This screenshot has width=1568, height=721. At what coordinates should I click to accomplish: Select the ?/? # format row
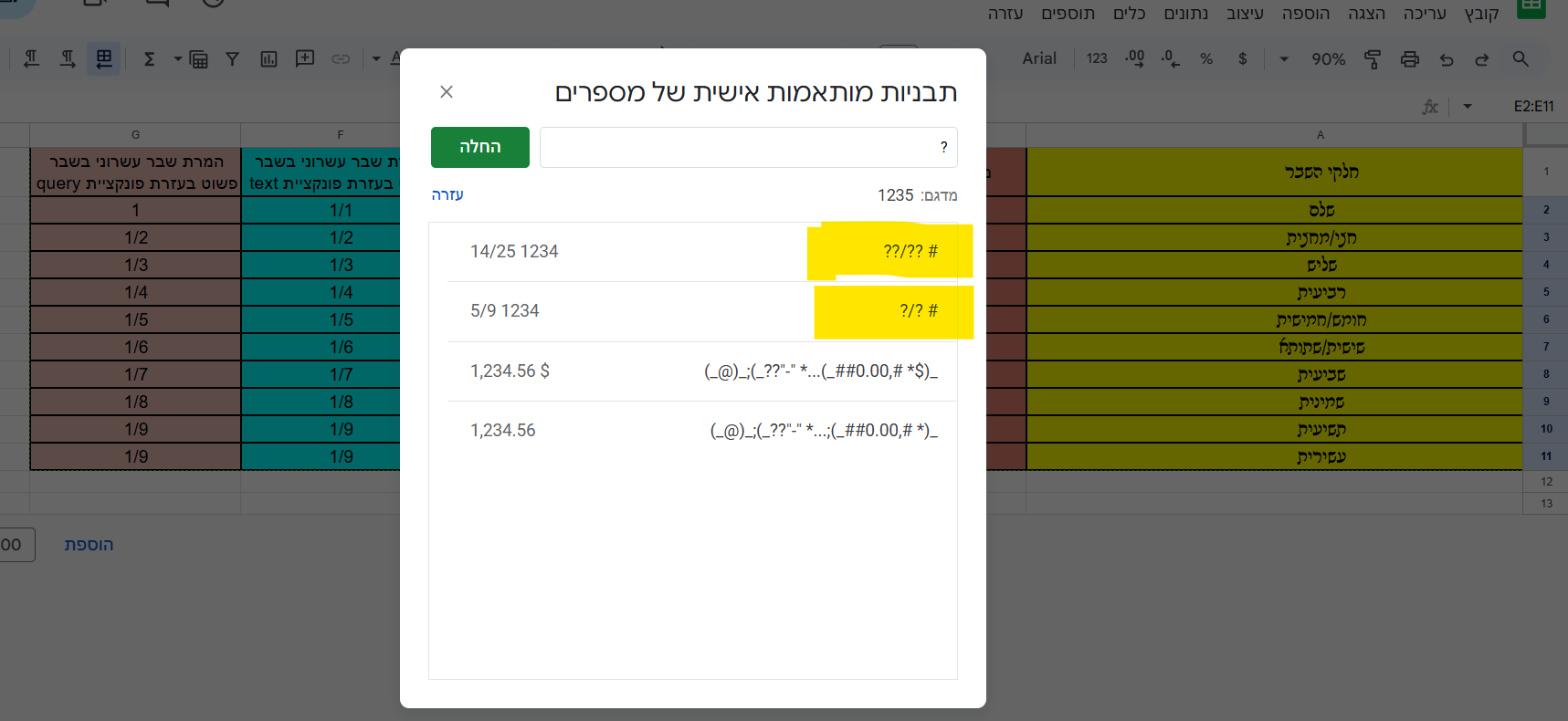702,311
